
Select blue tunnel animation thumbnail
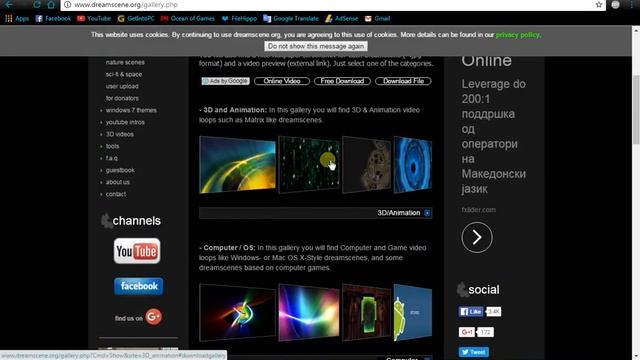pos(413,164)
